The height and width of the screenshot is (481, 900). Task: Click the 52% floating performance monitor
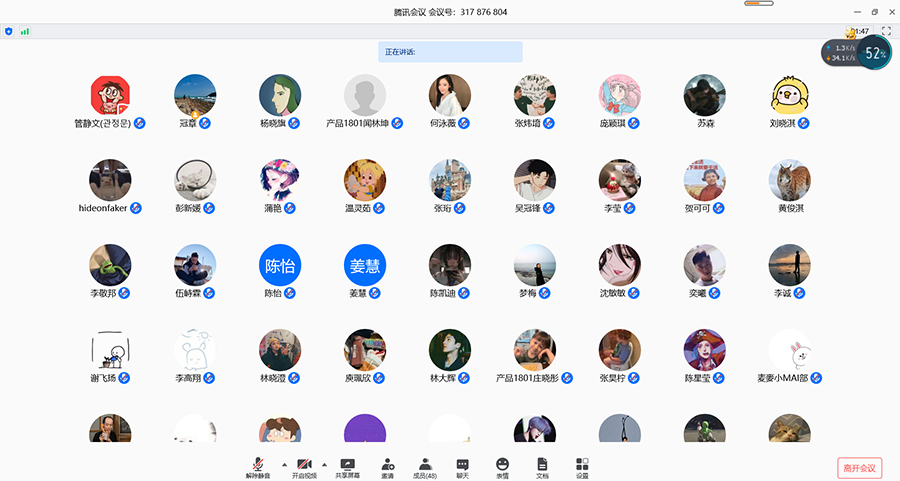pyautogui.click(x=875, y=53)
